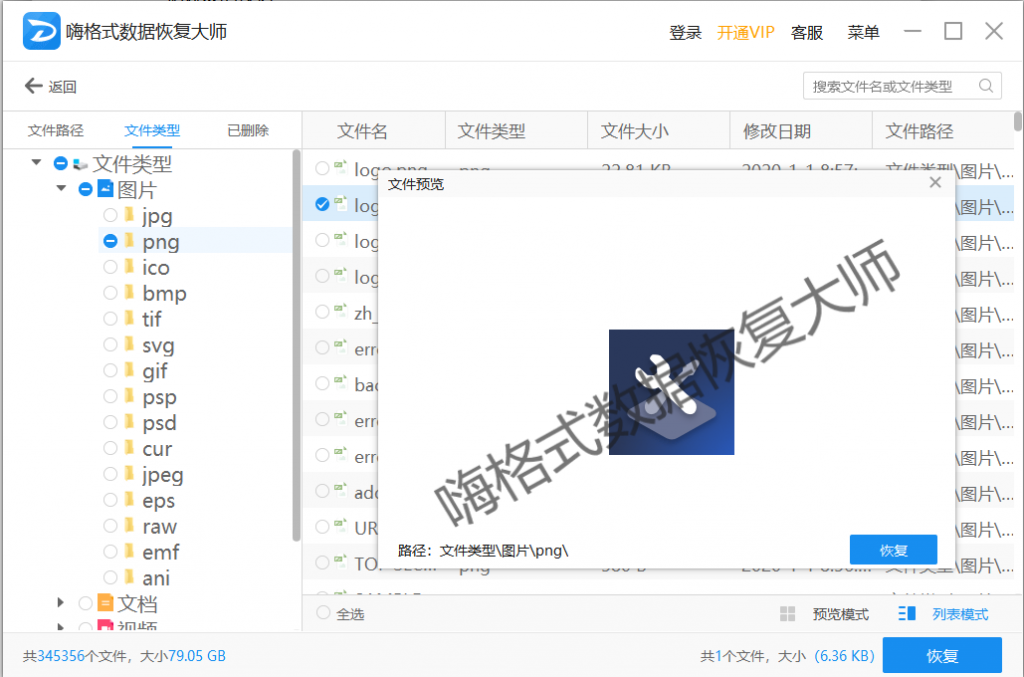Select the cur tree item

click(x=157, y=449)
